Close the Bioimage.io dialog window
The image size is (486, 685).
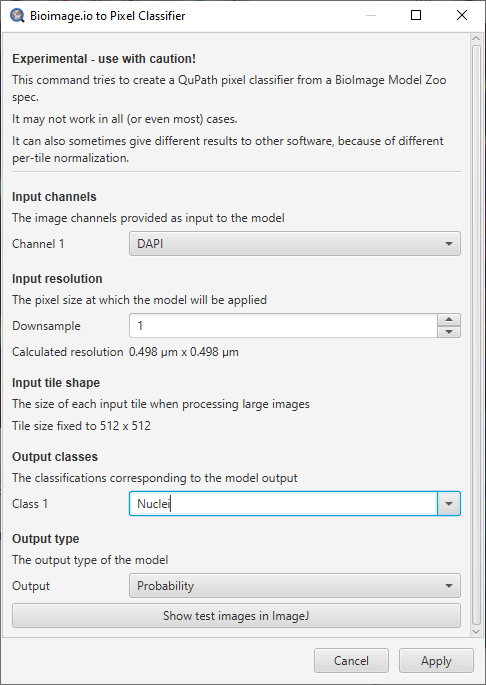pyautogui.click(x=462, y=16)
